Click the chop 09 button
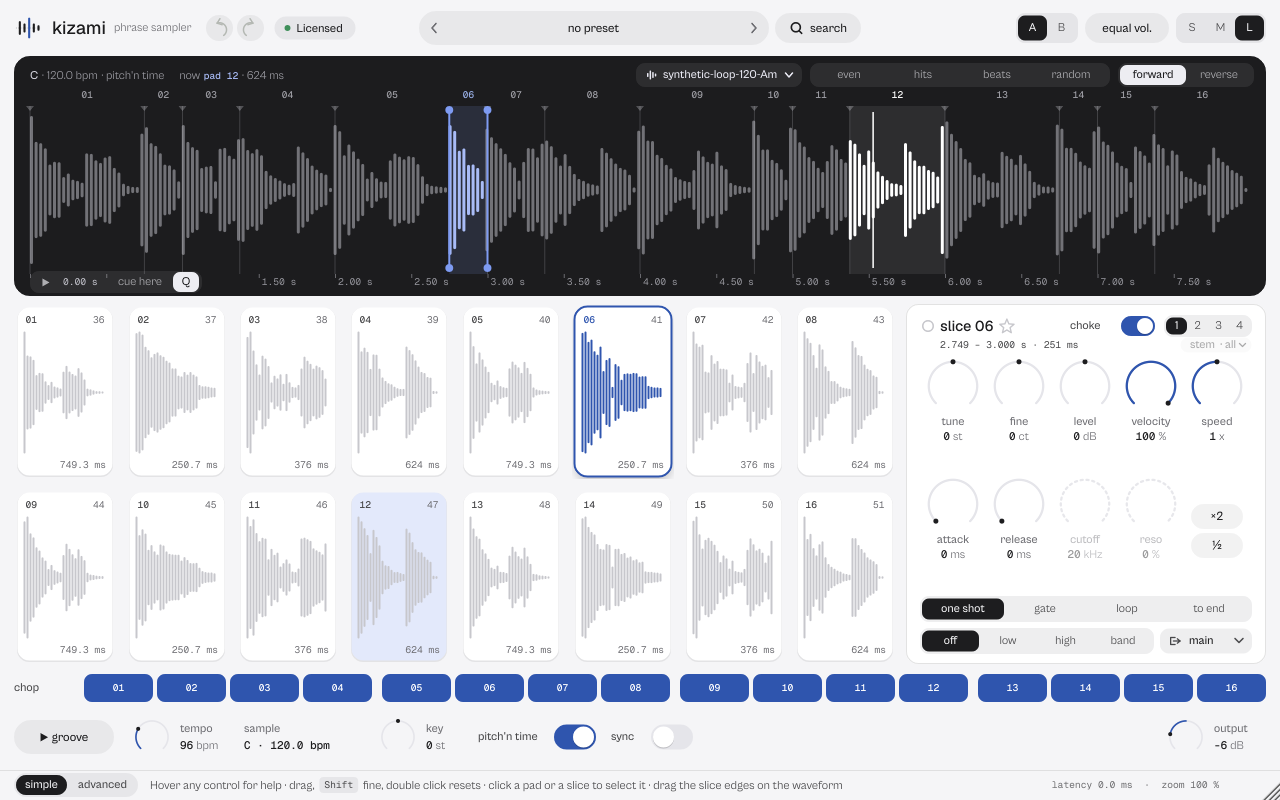1280x800 pixels. point(714,688)
